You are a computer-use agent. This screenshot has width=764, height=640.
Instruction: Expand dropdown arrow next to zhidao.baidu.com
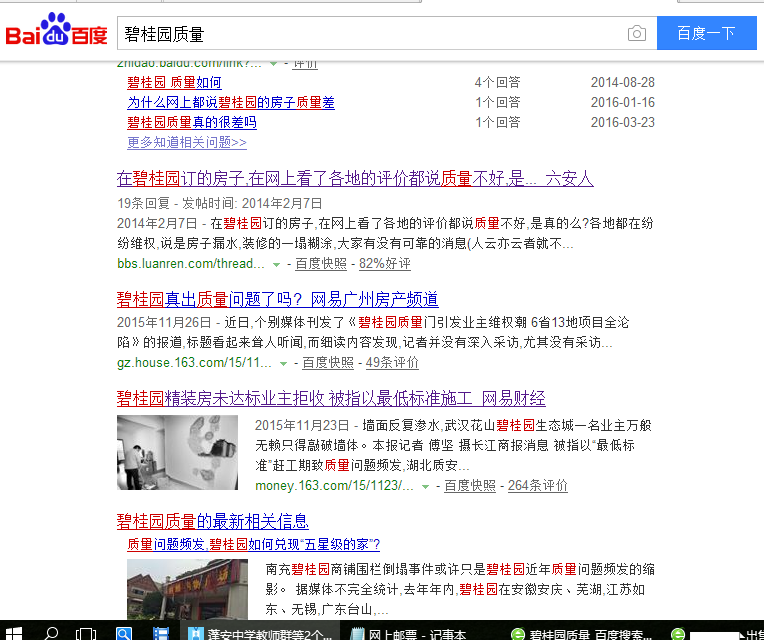[274, 63]
